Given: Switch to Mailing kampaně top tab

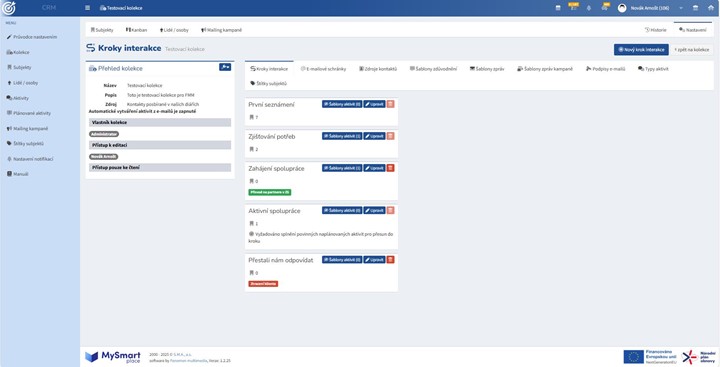Looking at the screenshot, I should [x=221, y=30].
